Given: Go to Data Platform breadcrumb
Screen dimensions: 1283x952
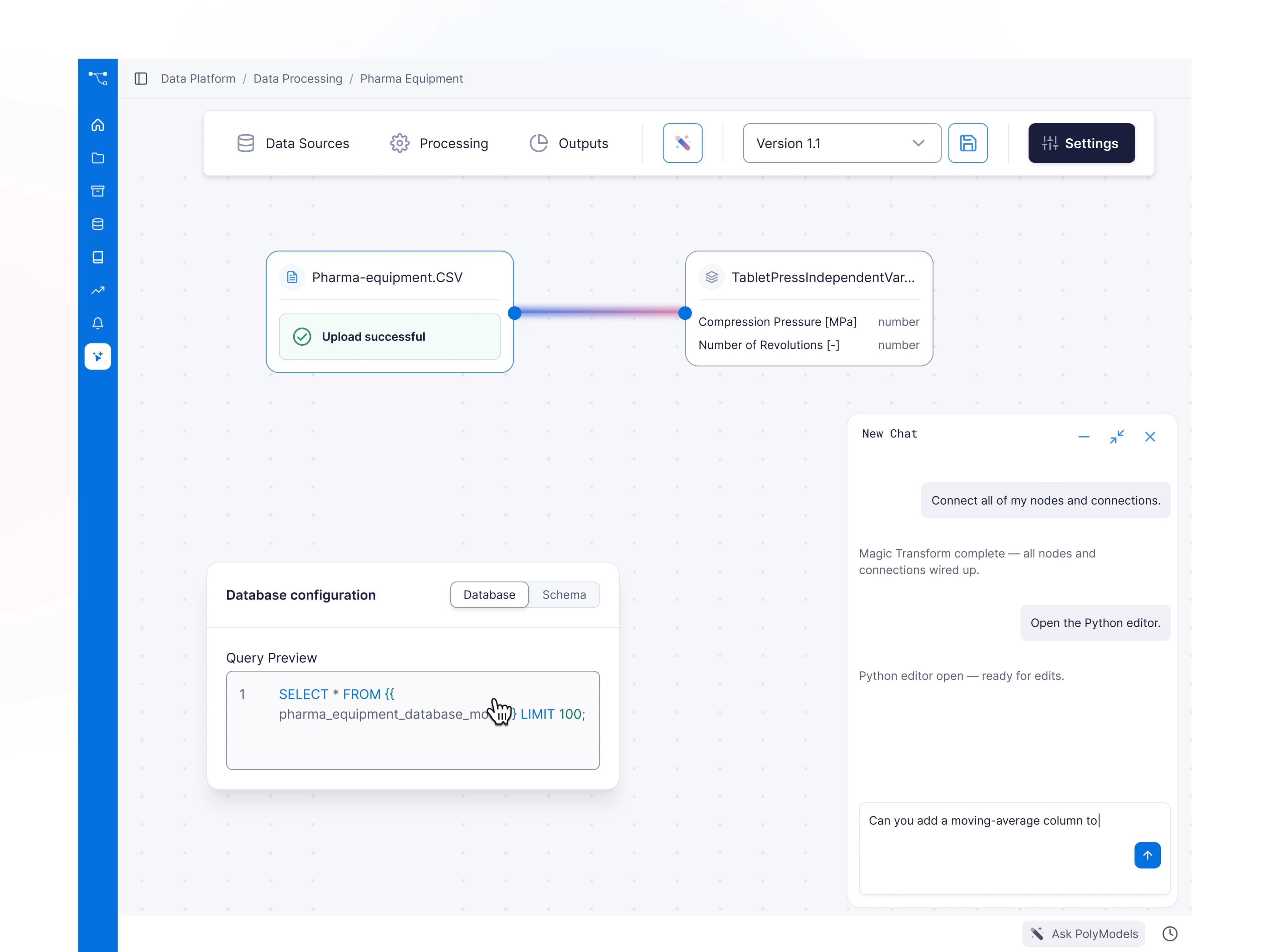Looking at the screenshot, I should coord(198,78).
